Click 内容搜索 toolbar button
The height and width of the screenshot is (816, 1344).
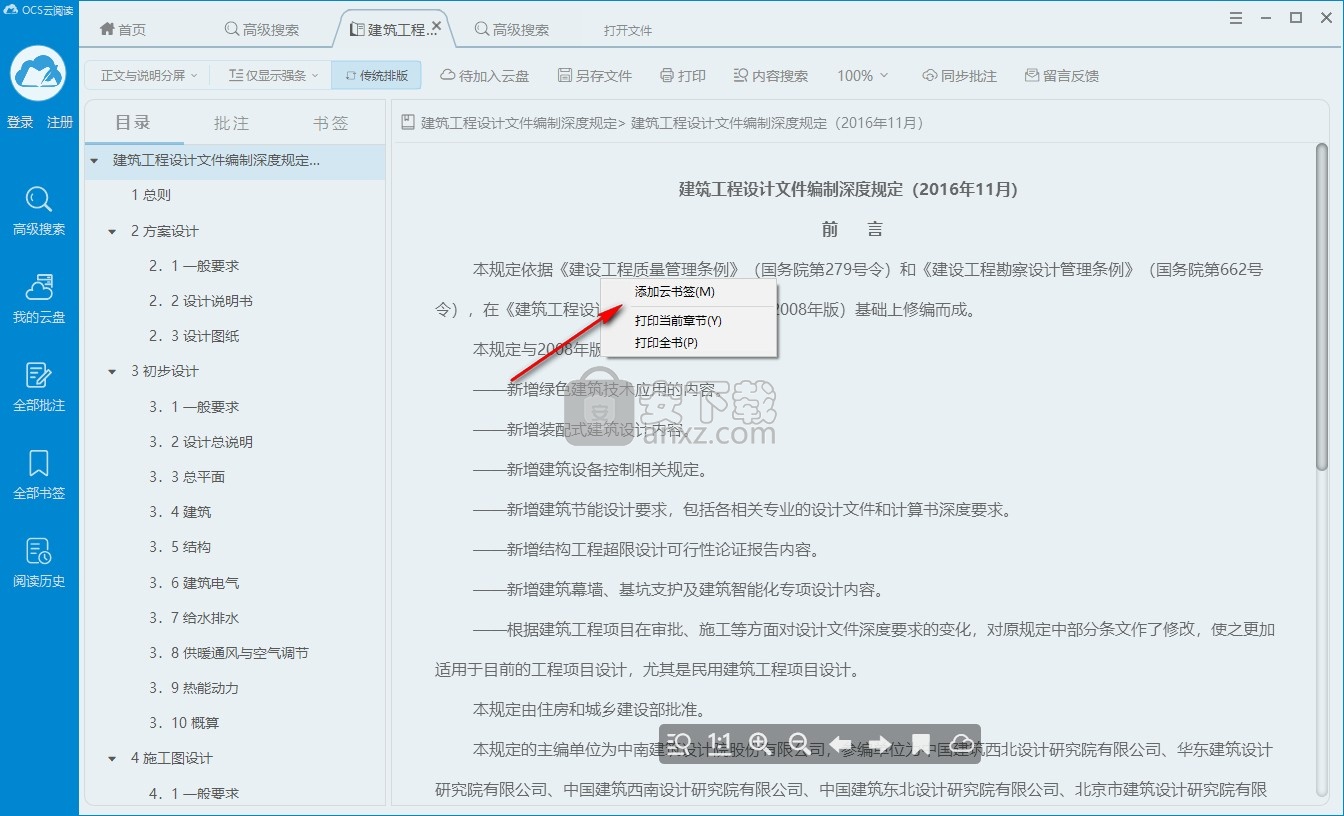coord(770,76)
